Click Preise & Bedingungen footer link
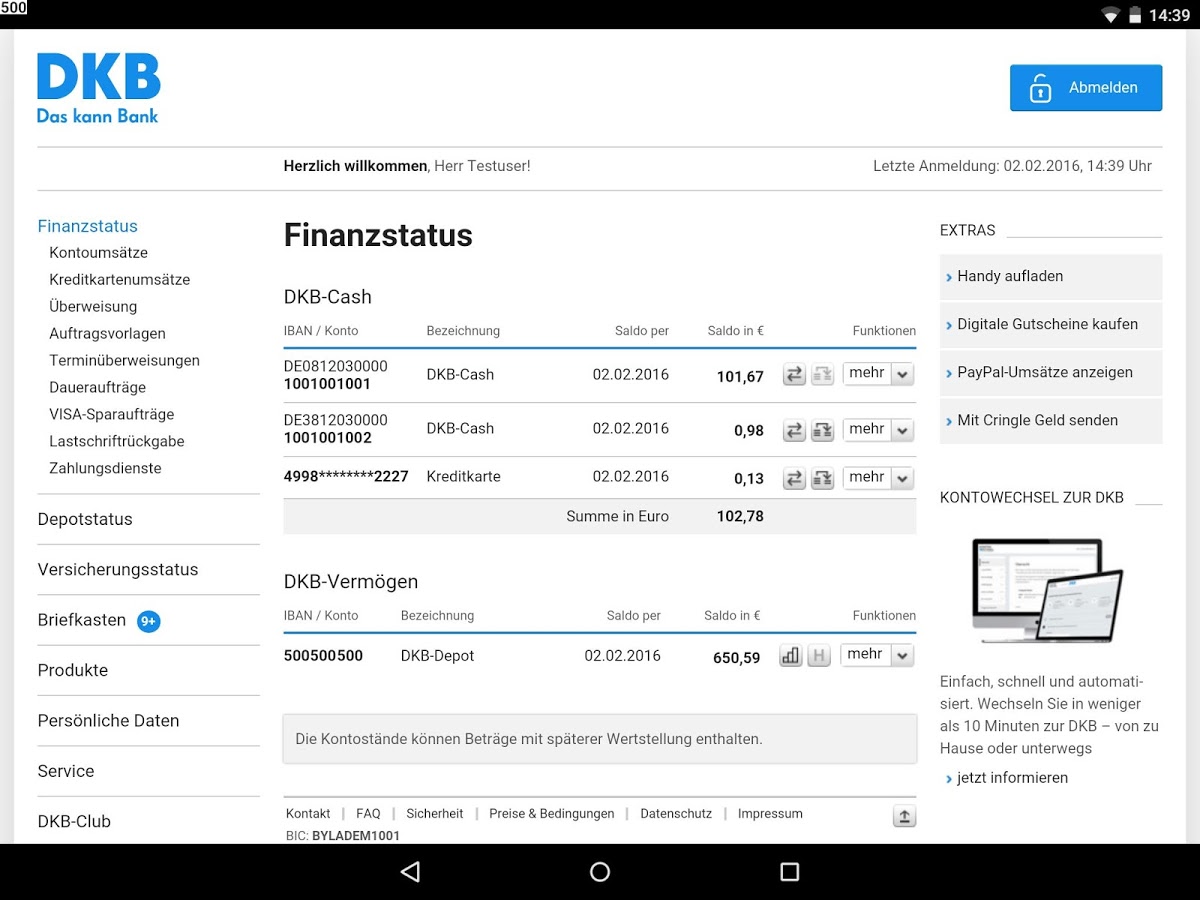1200x900 pixels. tap(552, 814)
